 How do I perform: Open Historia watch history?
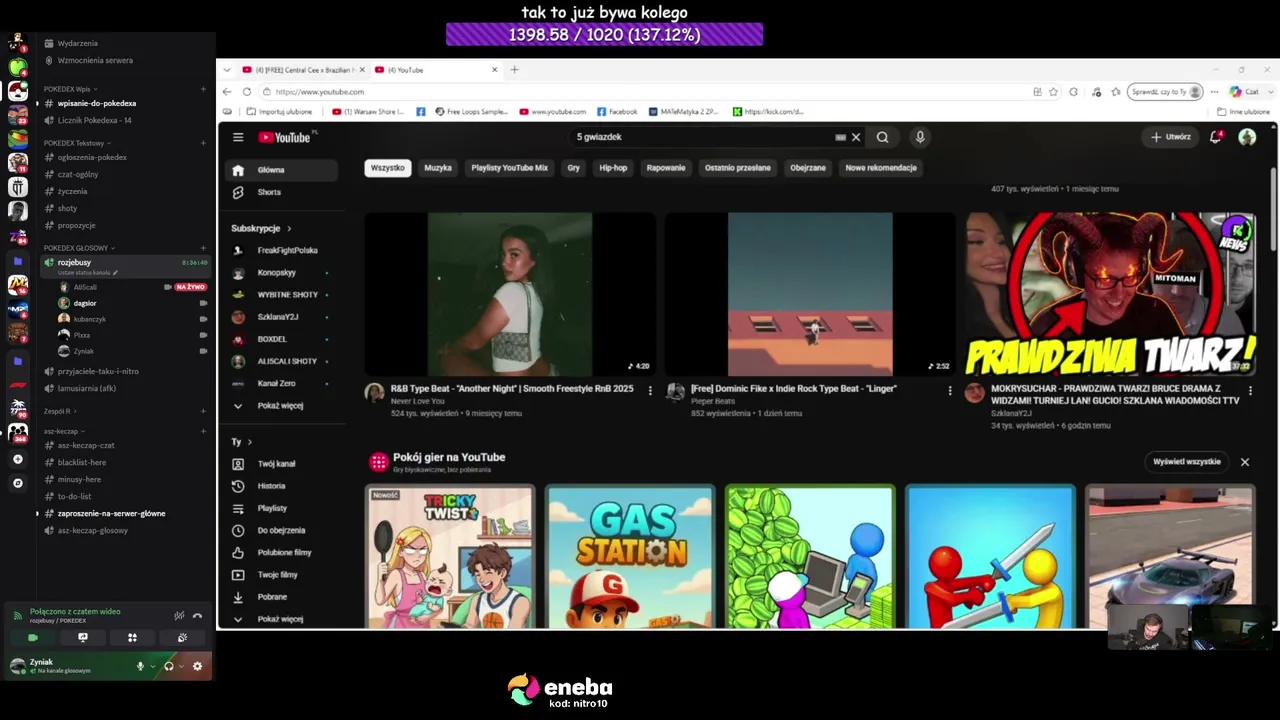[280, 486]
